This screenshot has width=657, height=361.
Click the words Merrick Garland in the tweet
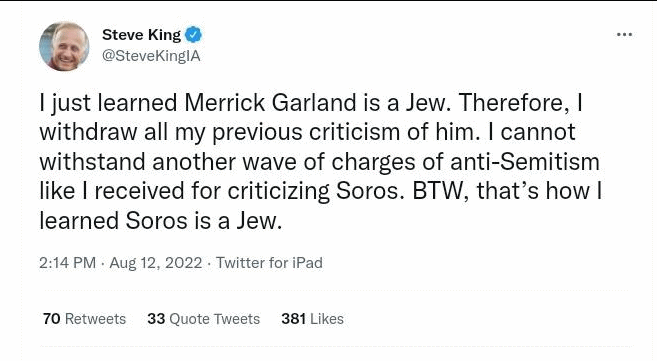270,103
